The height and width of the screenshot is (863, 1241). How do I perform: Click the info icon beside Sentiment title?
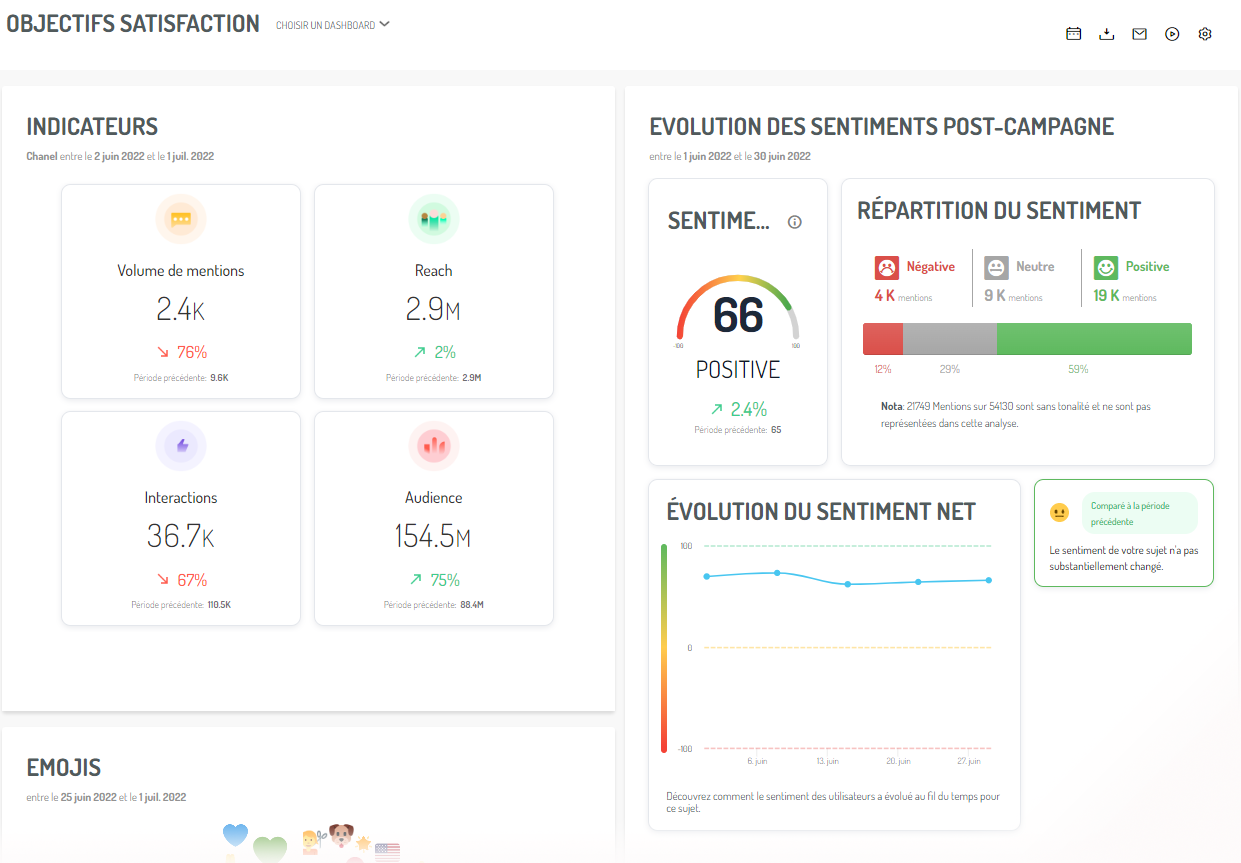coord(795,222)
